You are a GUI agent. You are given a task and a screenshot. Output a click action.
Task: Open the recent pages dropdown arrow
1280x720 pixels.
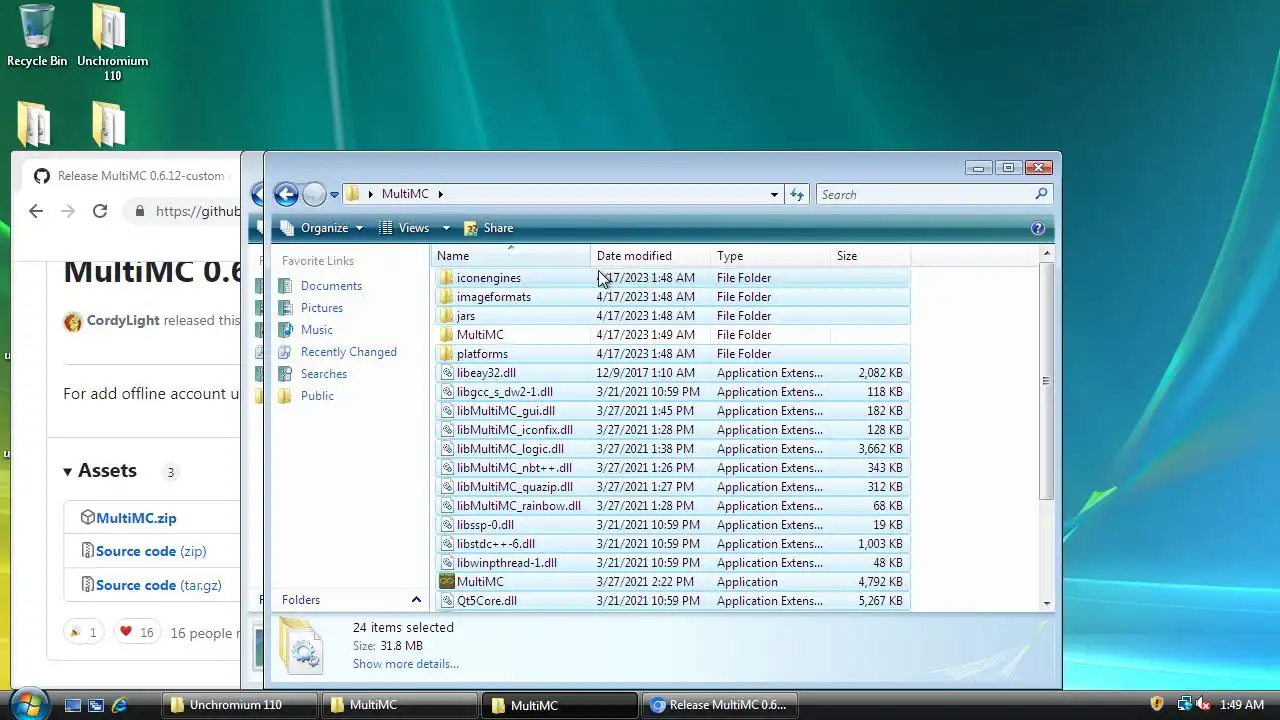[x=334, y=195]
